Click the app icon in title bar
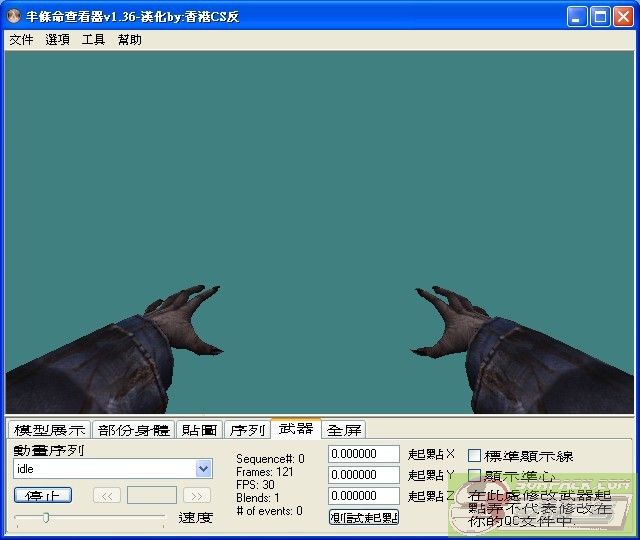The image size is (640, 540). pos(14,16)
